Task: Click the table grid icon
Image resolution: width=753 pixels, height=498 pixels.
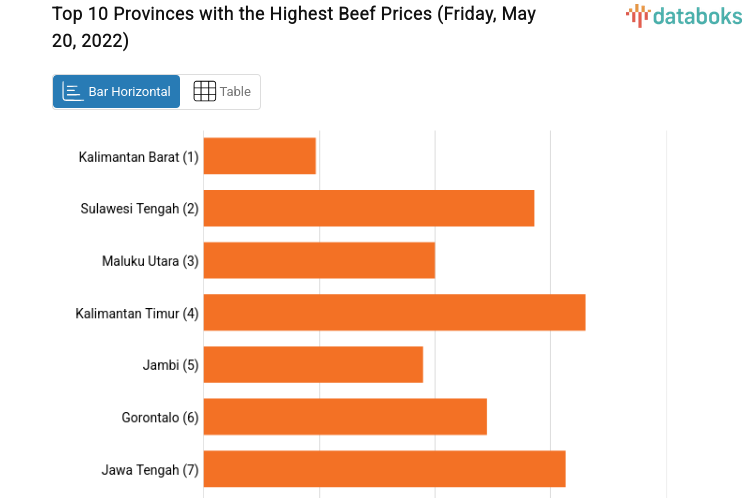Action: [204, 92]
